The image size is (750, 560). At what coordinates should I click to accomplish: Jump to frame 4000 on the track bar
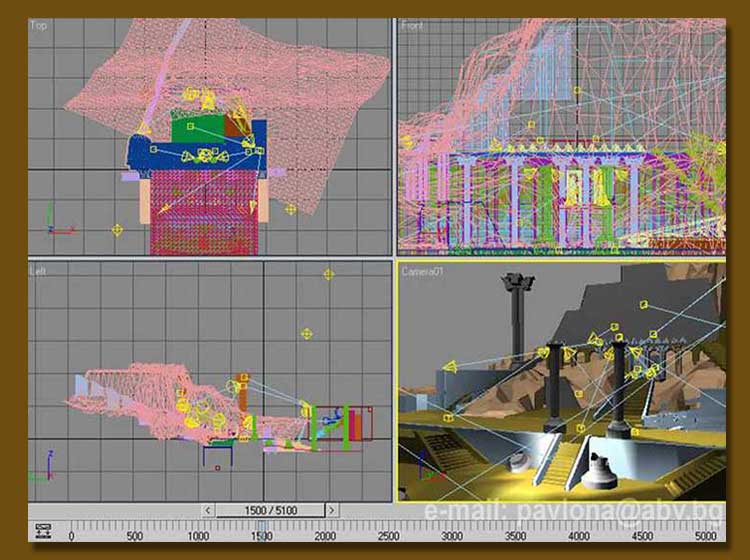point(579,536)
